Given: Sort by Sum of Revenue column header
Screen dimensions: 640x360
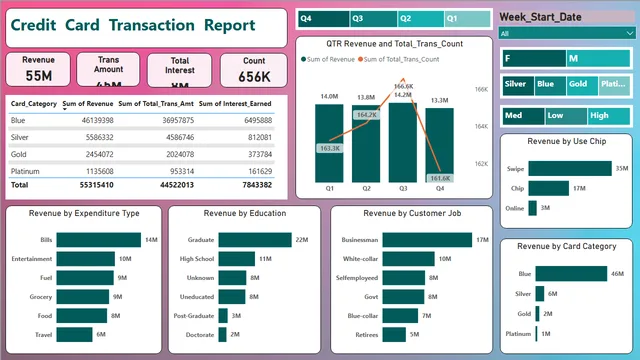Looking at the screenshot, I should point(88,104).
